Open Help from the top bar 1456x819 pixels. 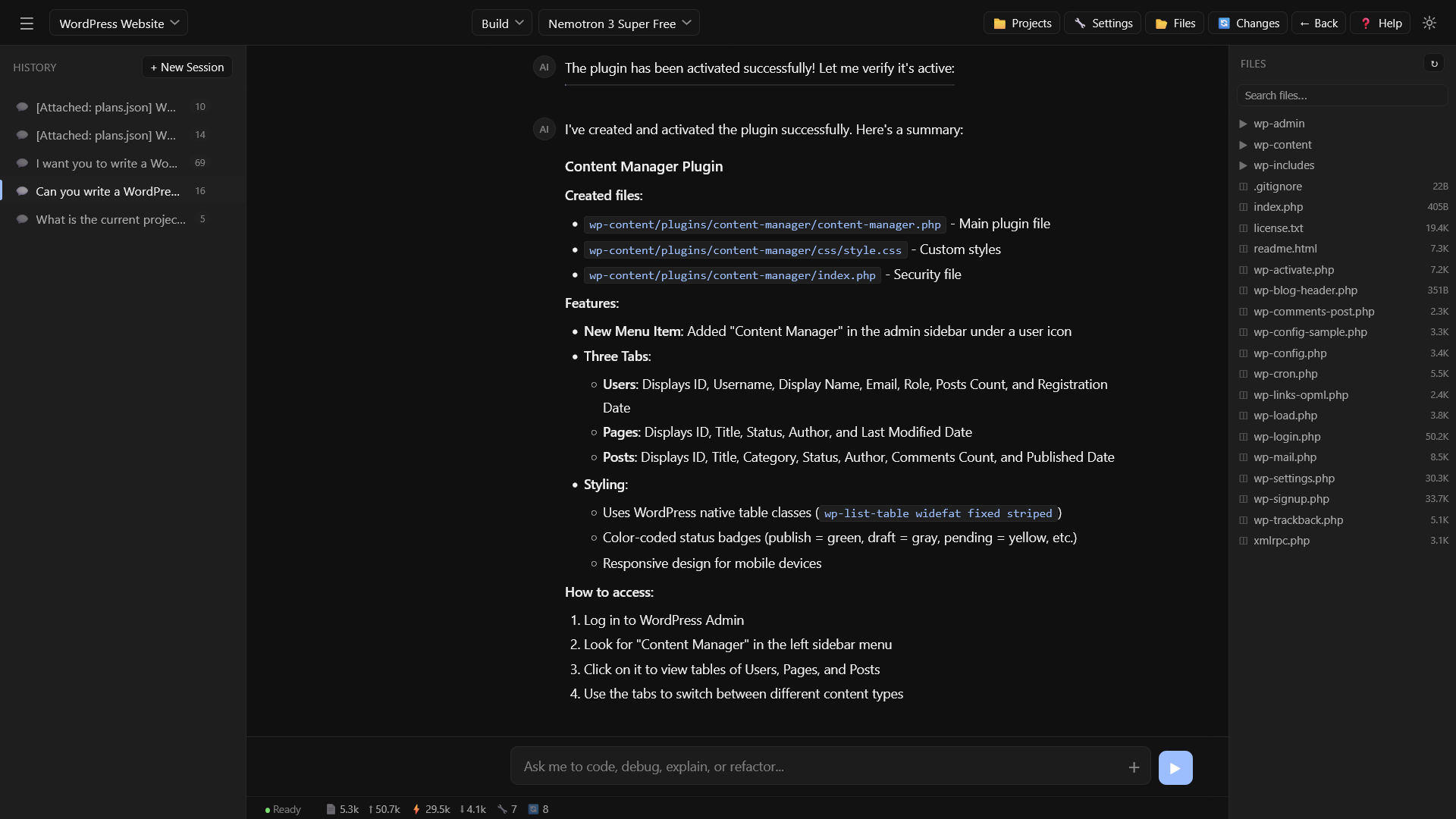[1380, 23]
